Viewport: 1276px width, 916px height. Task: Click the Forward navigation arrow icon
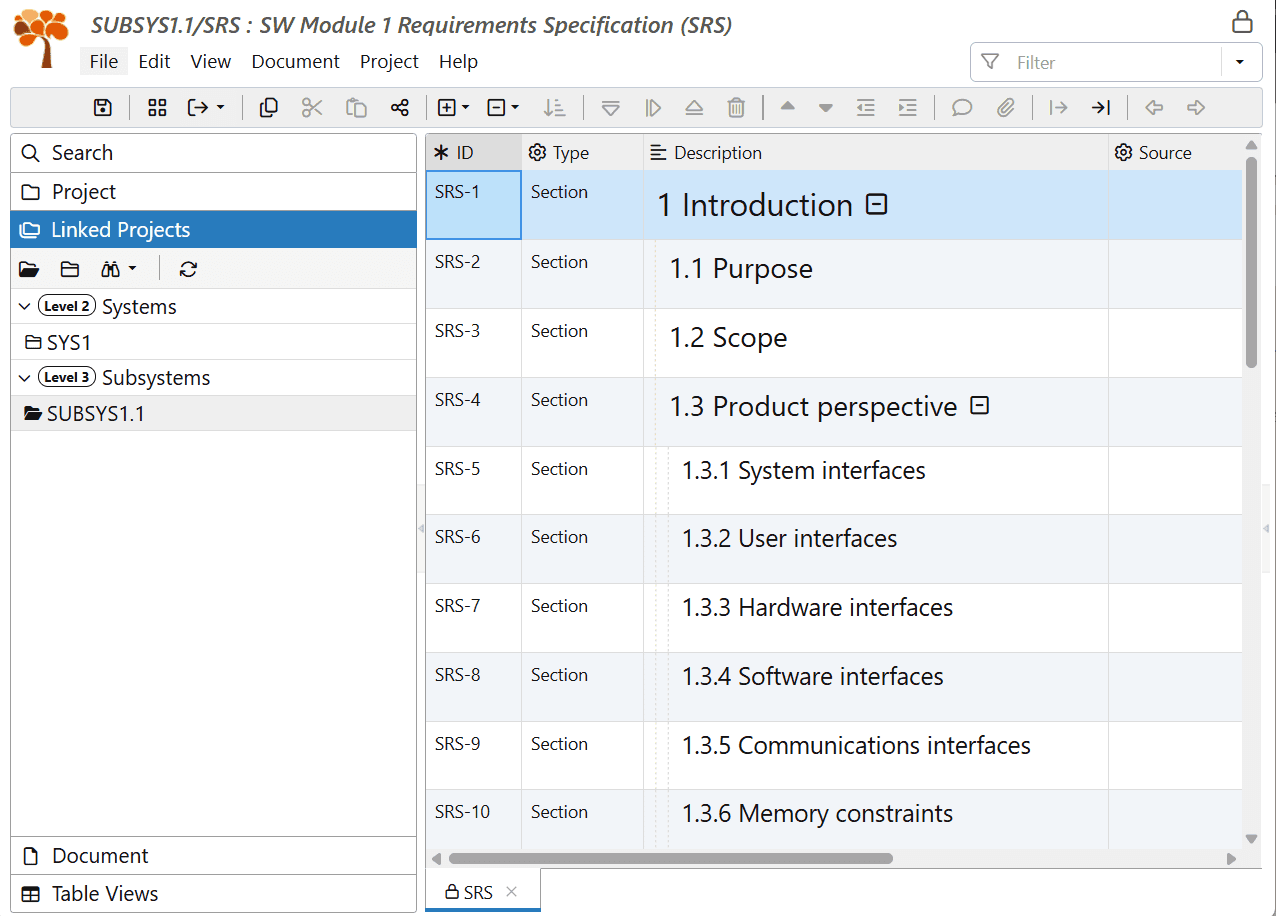pyautogui.click(x=1196, y=108)
